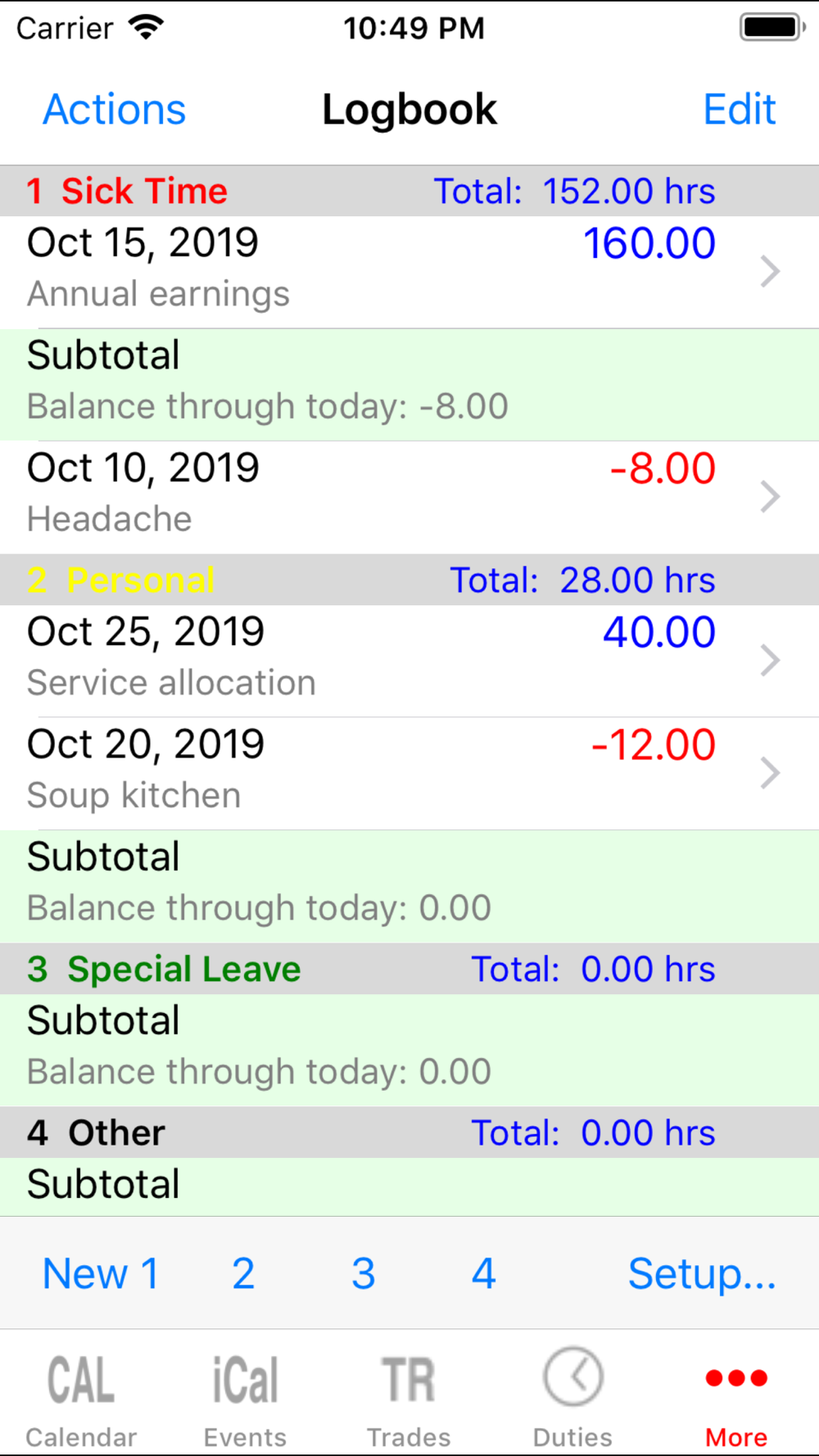
Task: Create a New 1 sick time entry
Action: 101,1273
